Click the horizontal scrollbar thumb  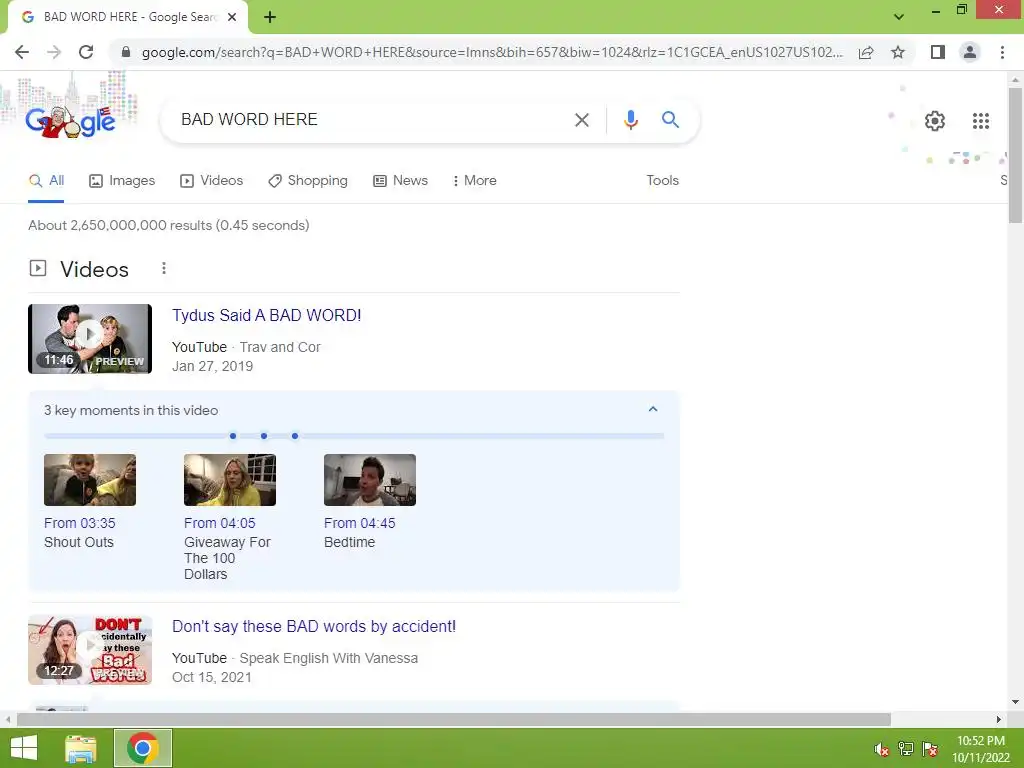tap(454, 720)
